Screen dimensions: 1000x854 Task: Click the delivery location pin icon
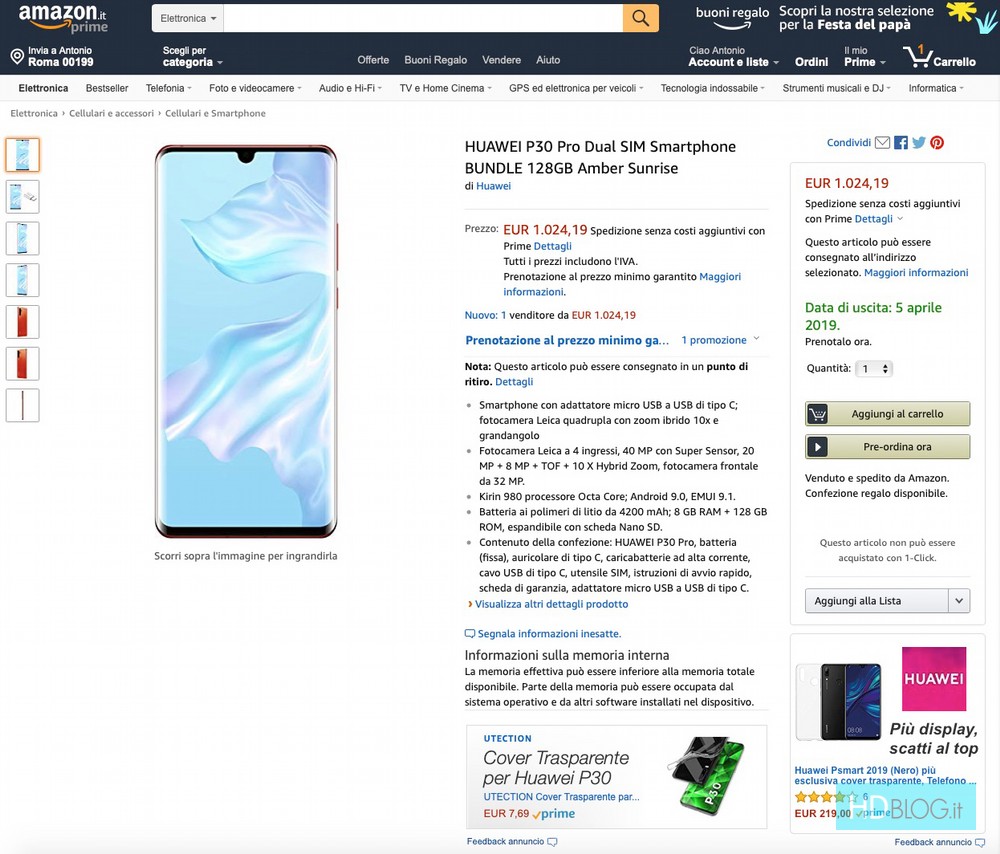tap(17, 57)
